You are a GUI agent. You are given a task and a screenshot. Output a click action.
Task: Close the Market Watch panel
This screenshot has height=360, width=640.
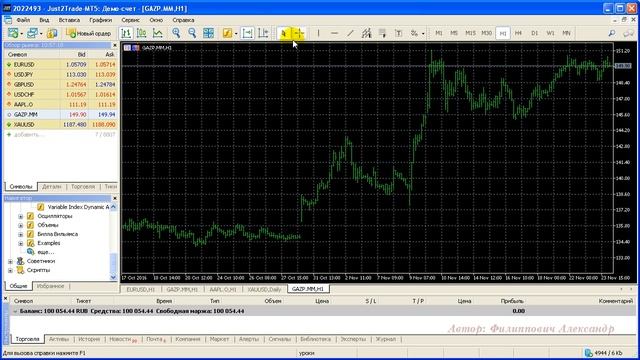(115, 45)
